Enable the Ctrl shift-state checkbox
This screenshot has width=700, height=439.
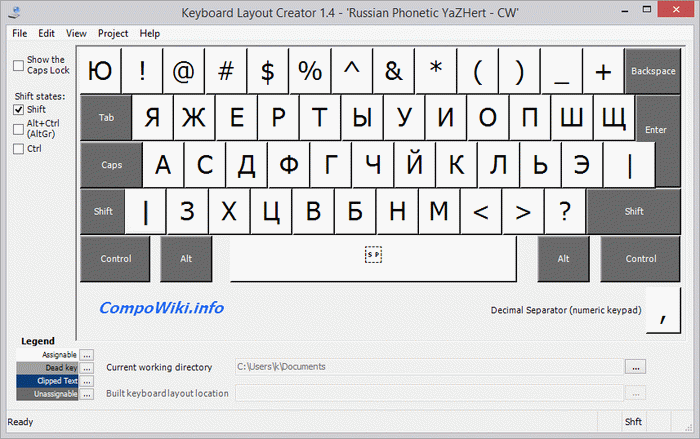pos(19,149)
